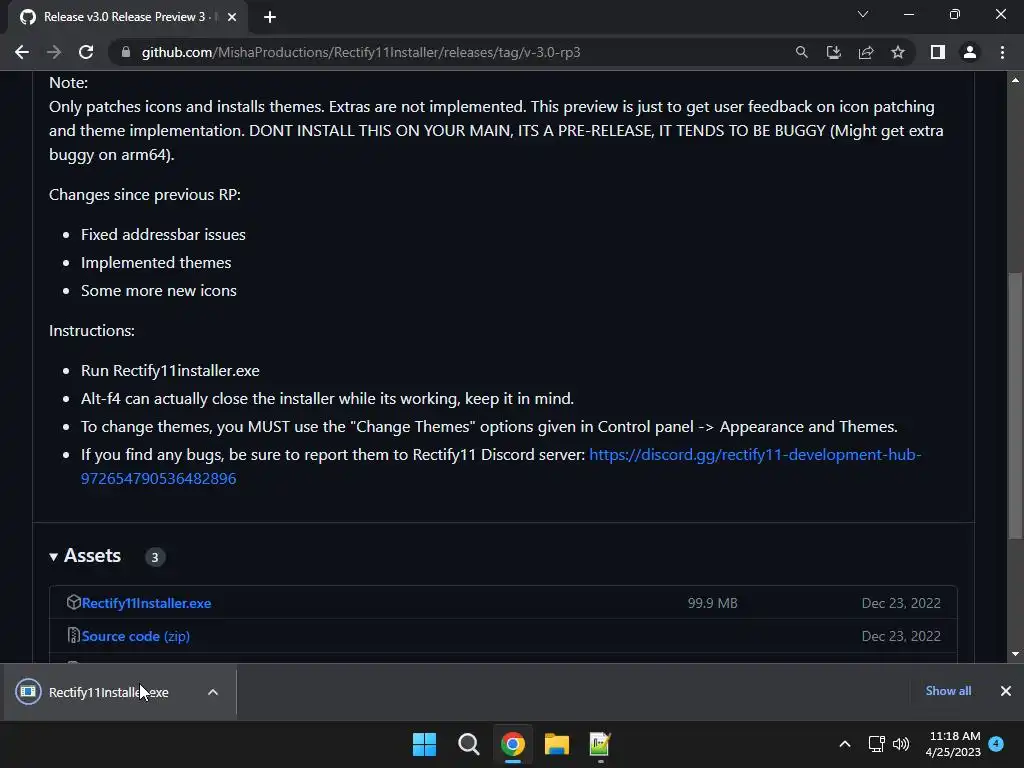Show all downloads

(948, 691)
